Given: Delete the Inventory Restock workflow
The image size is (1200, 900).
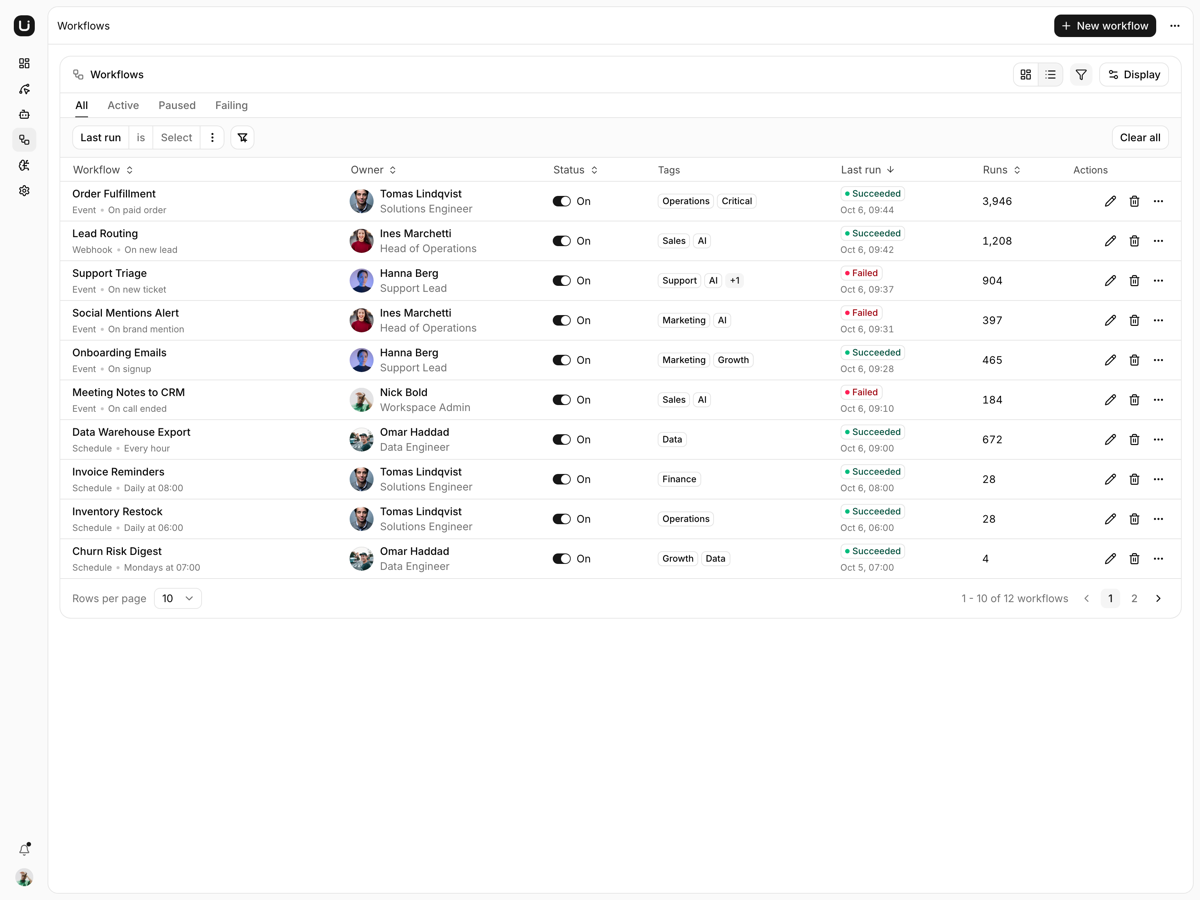Looking at the screenshot, I should [1134, 519].
